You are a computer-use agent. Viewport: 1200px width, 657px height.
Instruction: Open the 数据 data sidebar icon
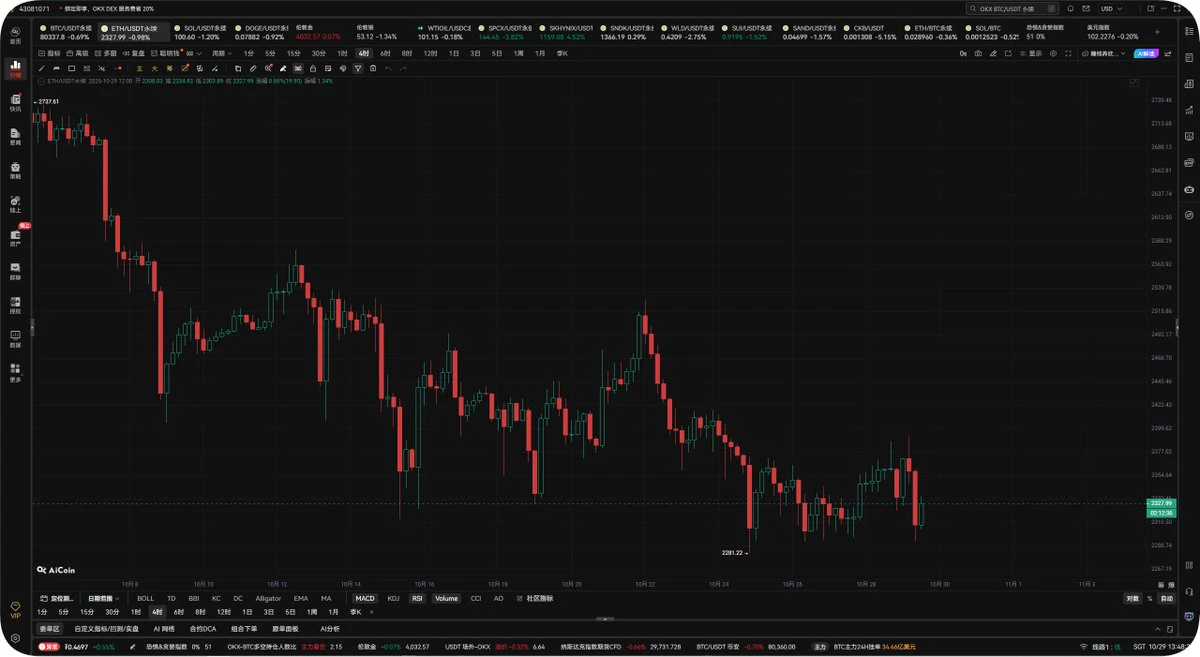click(15, 338)
